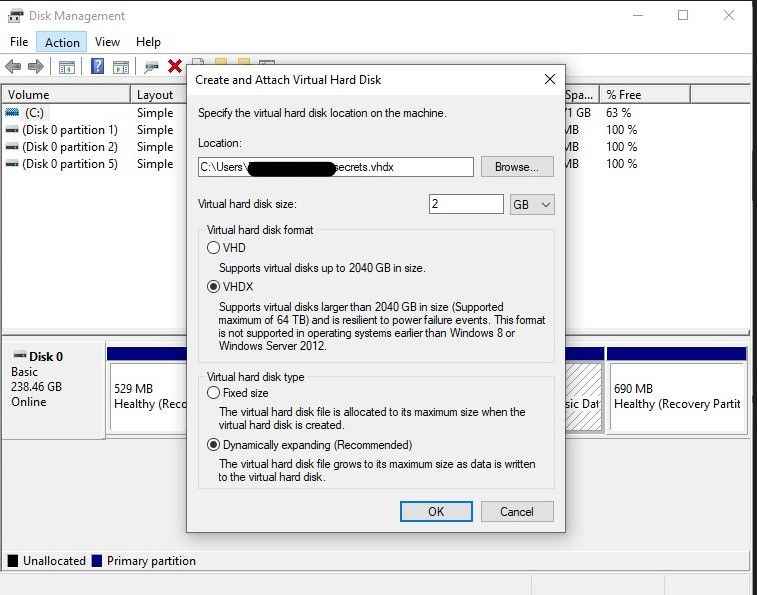Open the View menu

[x=107, y=42]
